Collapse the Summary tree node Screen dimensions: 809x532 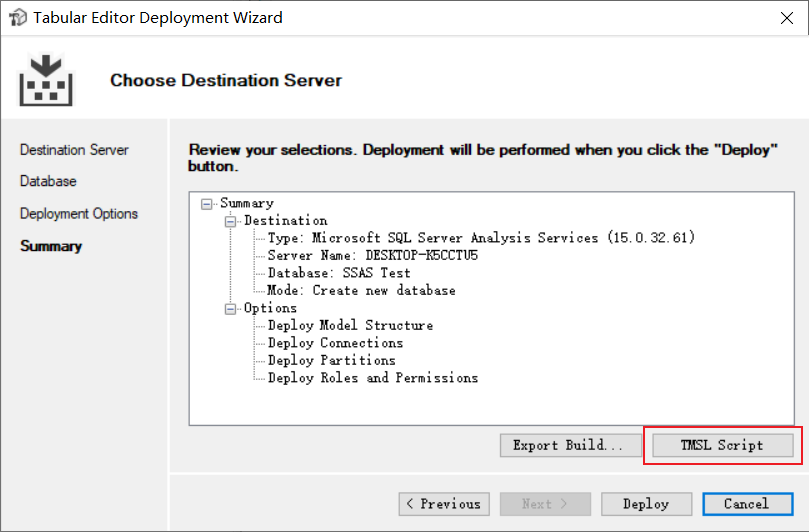tap(207, 204)
